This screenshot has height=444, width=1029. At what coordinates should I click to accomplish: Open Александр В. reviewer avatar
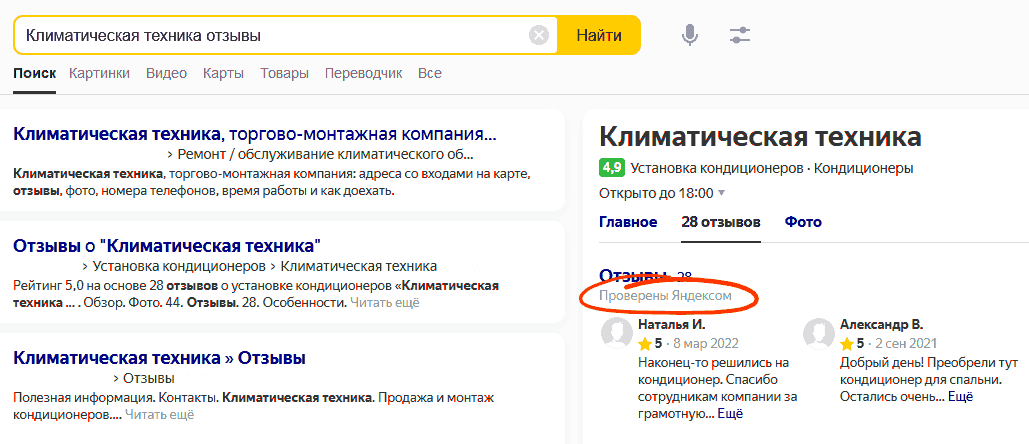coord(819,333)
